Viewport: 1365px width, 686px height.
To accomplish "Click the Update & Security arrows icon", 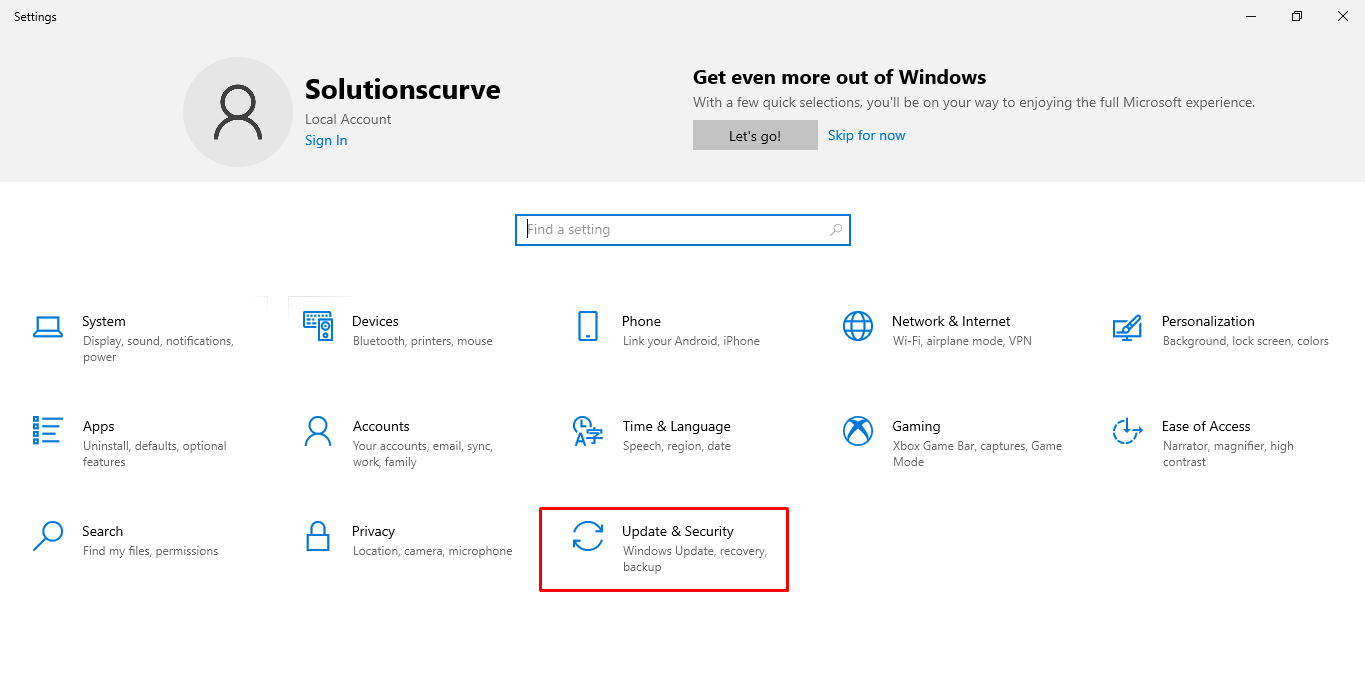I will tap(588, 536).
